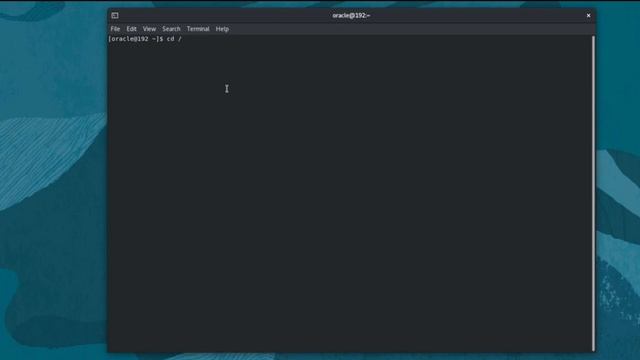Open the Edit menu
The image size is (640, 360).
[131, 29]
